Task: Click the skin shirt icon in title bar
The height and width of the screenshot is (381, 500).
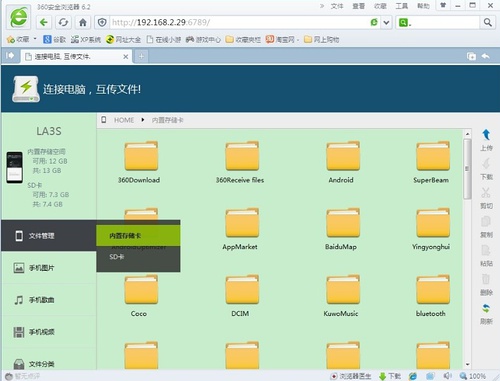Action: coord(443,5)
